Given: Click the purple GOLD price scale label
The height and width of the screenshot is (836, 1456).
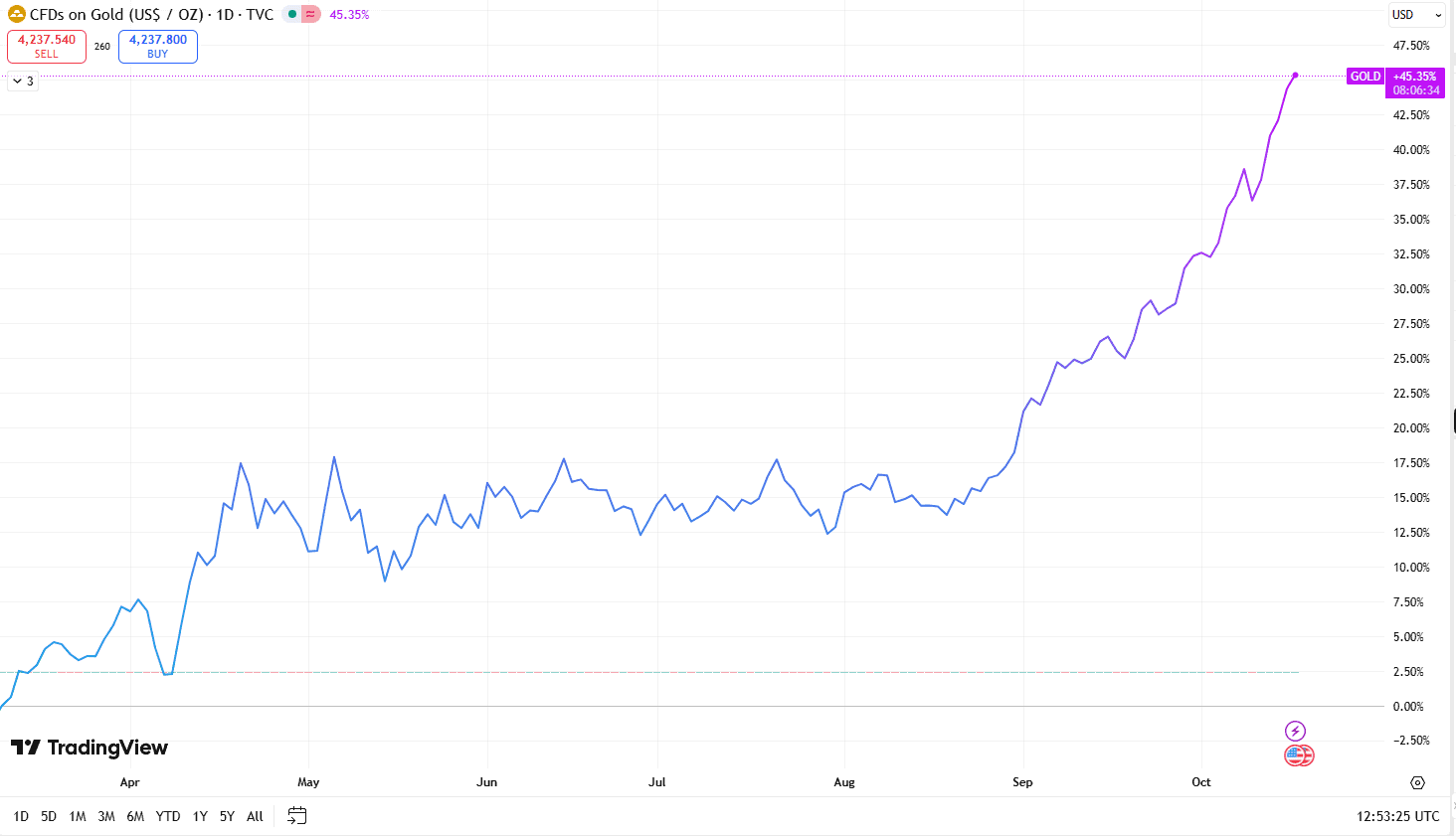Looking at the screenshot, I should pos(1365,77).
